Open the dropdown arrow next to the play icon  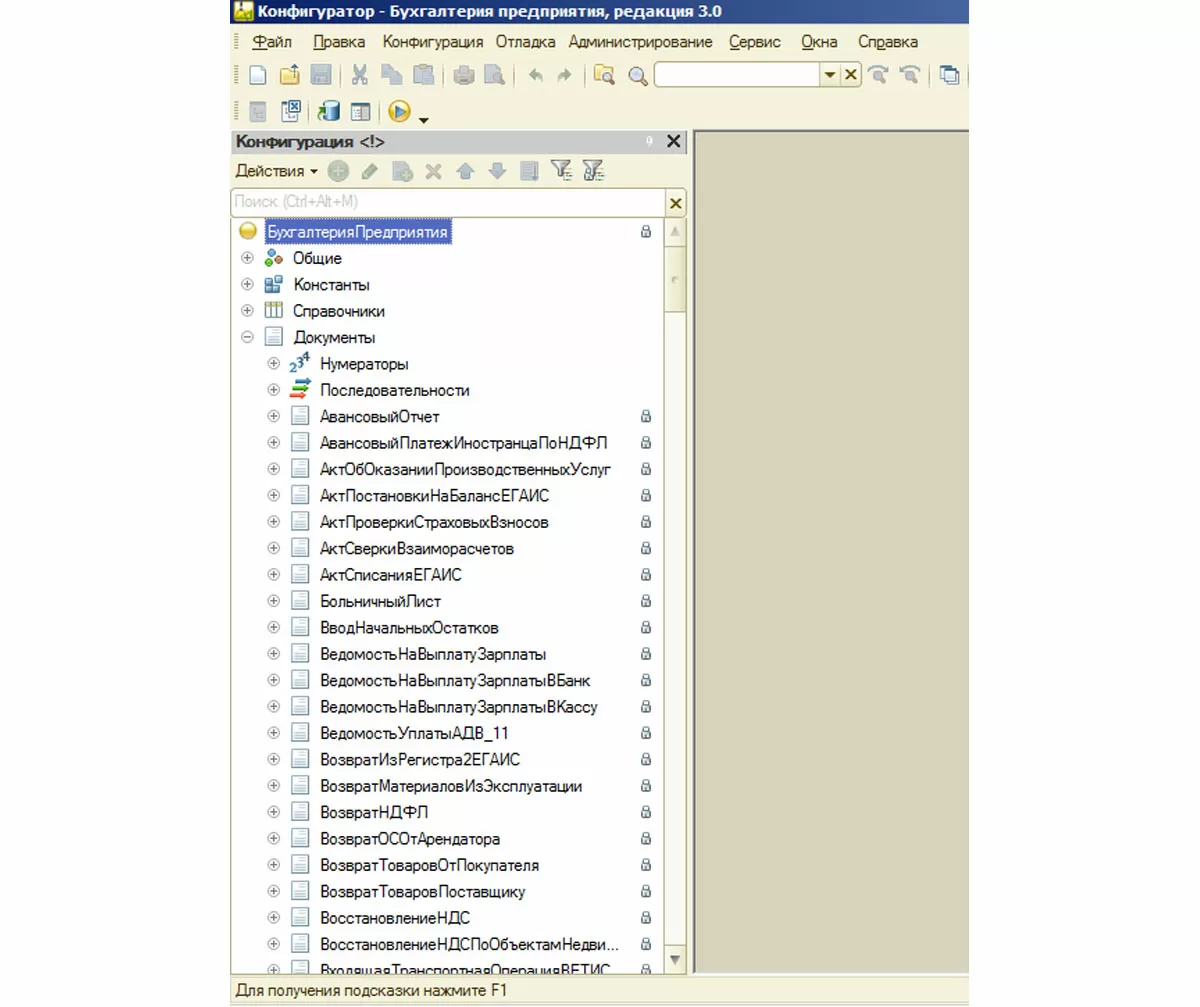pyautogui.click(x=424, y=120)
